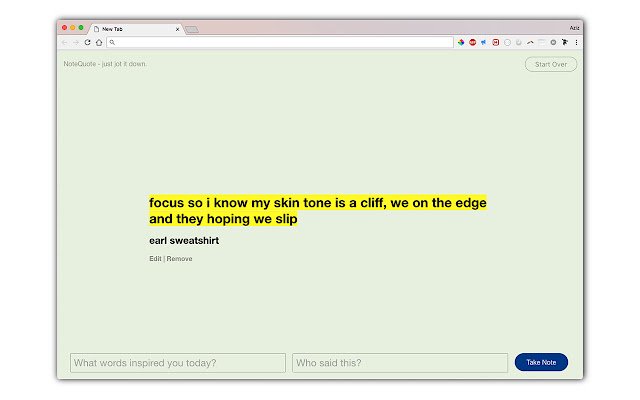This screenshot has height=400, width=640.
Task: Click the browser forward arrow
Action: (x=76, y=42)
